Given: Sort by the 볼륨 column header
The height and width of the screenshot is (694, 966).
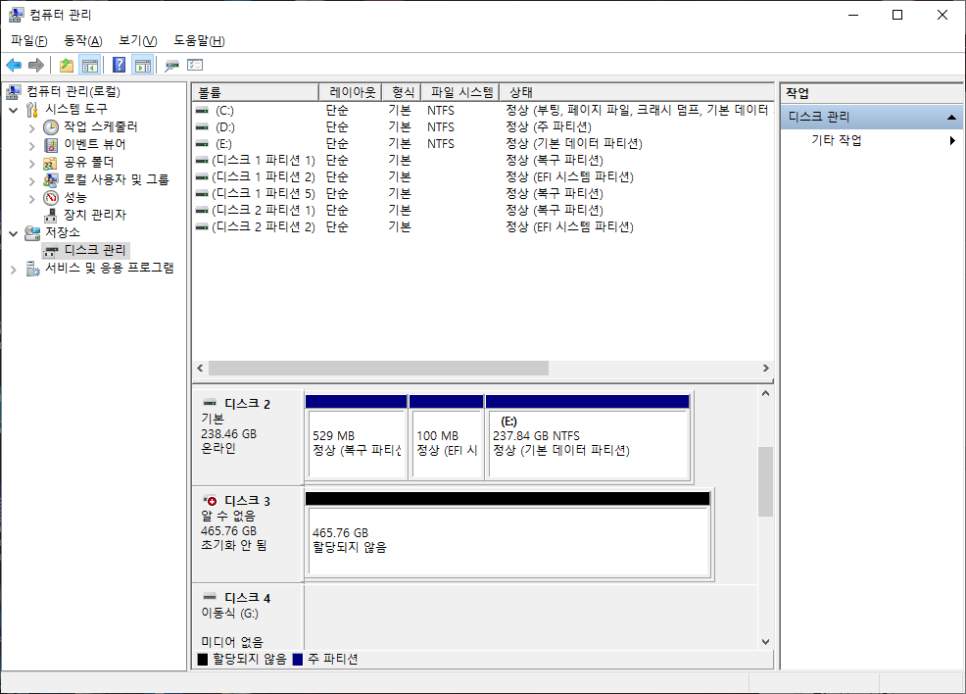Looking at the screenshot, I should coord(256,92).
